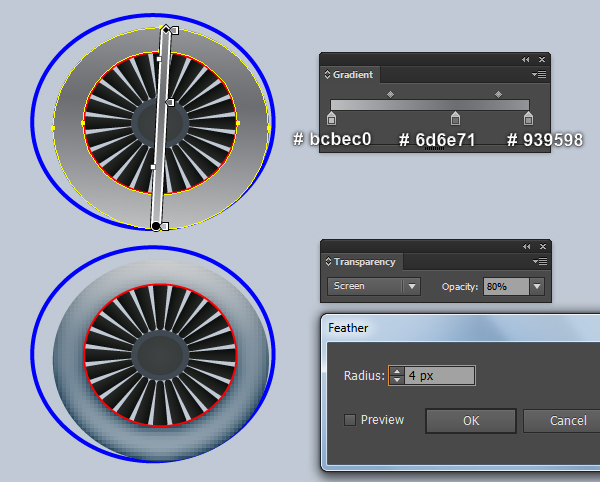This screenshot has height=482, width=600.
Task: Switch to the Gradient tab
Action: coord(352,75)
